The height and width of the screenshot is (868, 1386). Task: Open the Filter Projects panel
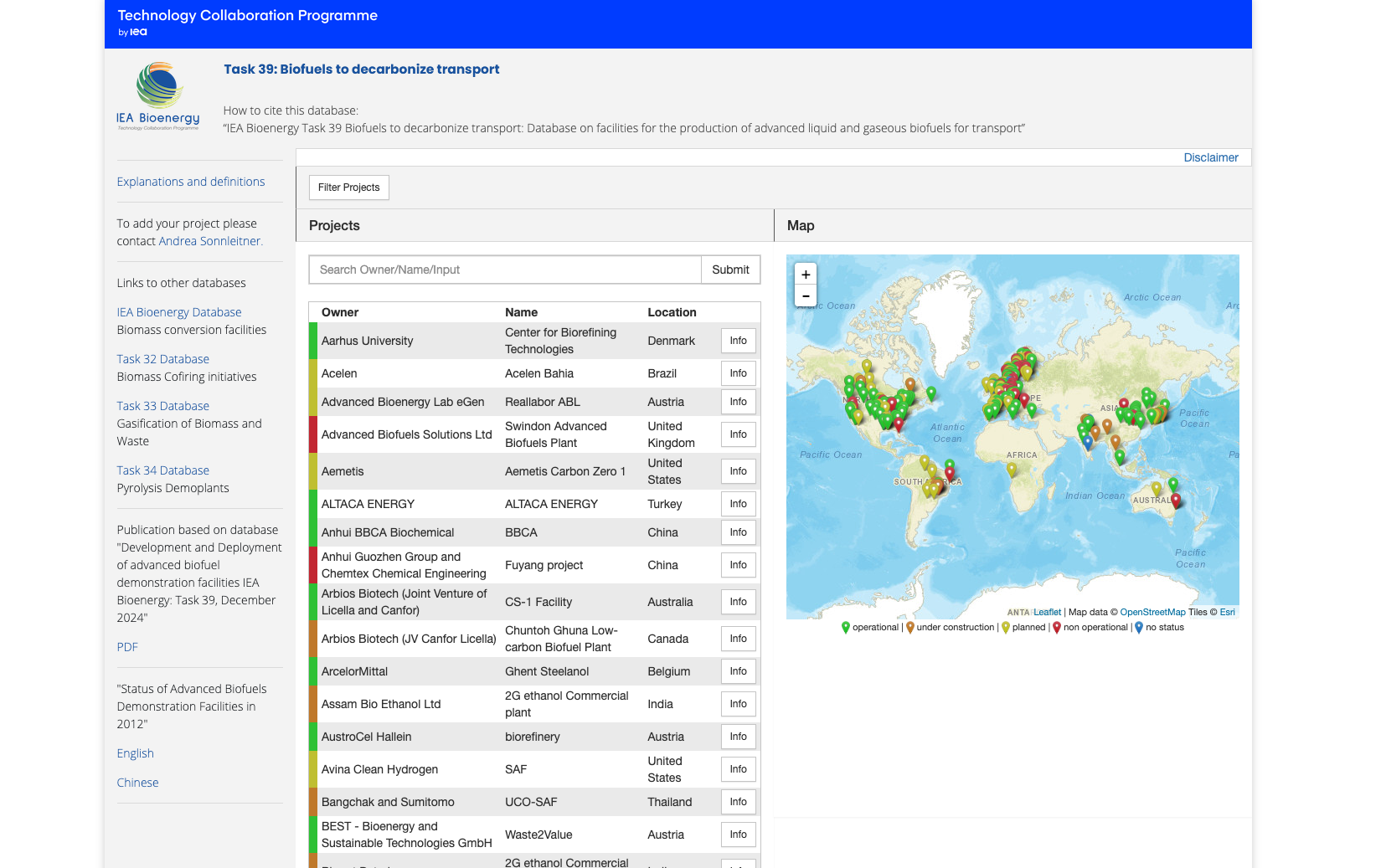coord(348,187)
